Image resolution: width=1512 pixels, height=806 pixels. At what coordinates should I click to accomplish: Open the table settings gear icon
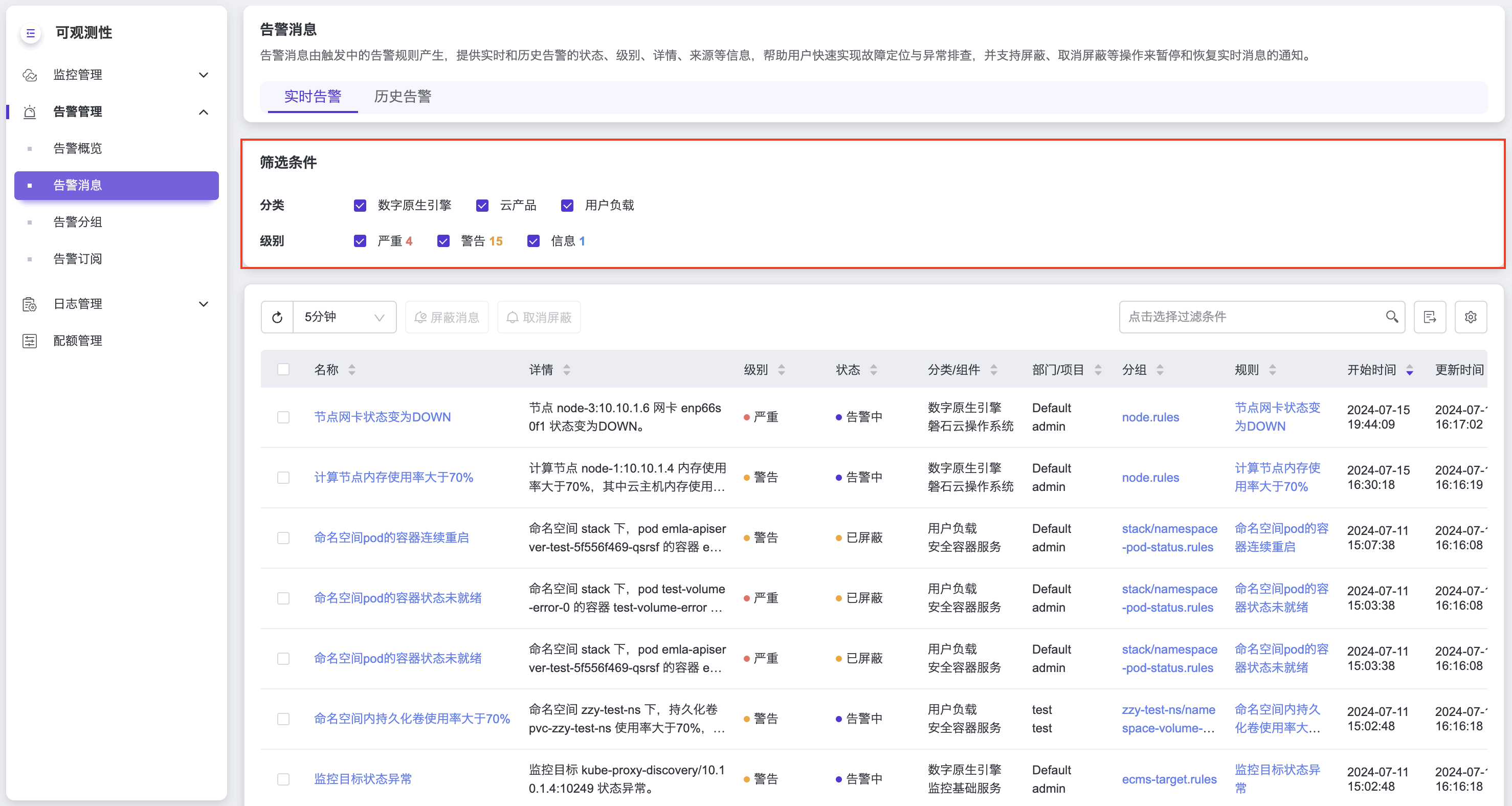tap(1471, 317)
